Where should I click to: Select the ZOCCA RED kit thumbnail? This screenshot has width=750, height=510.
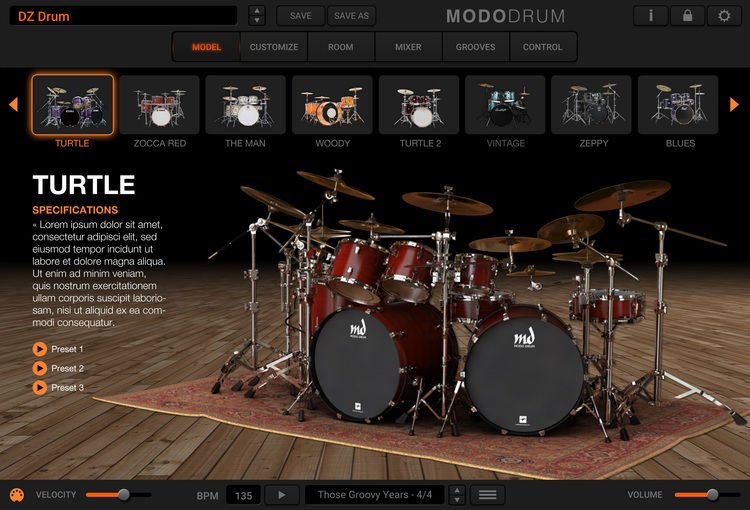(159, 104)
